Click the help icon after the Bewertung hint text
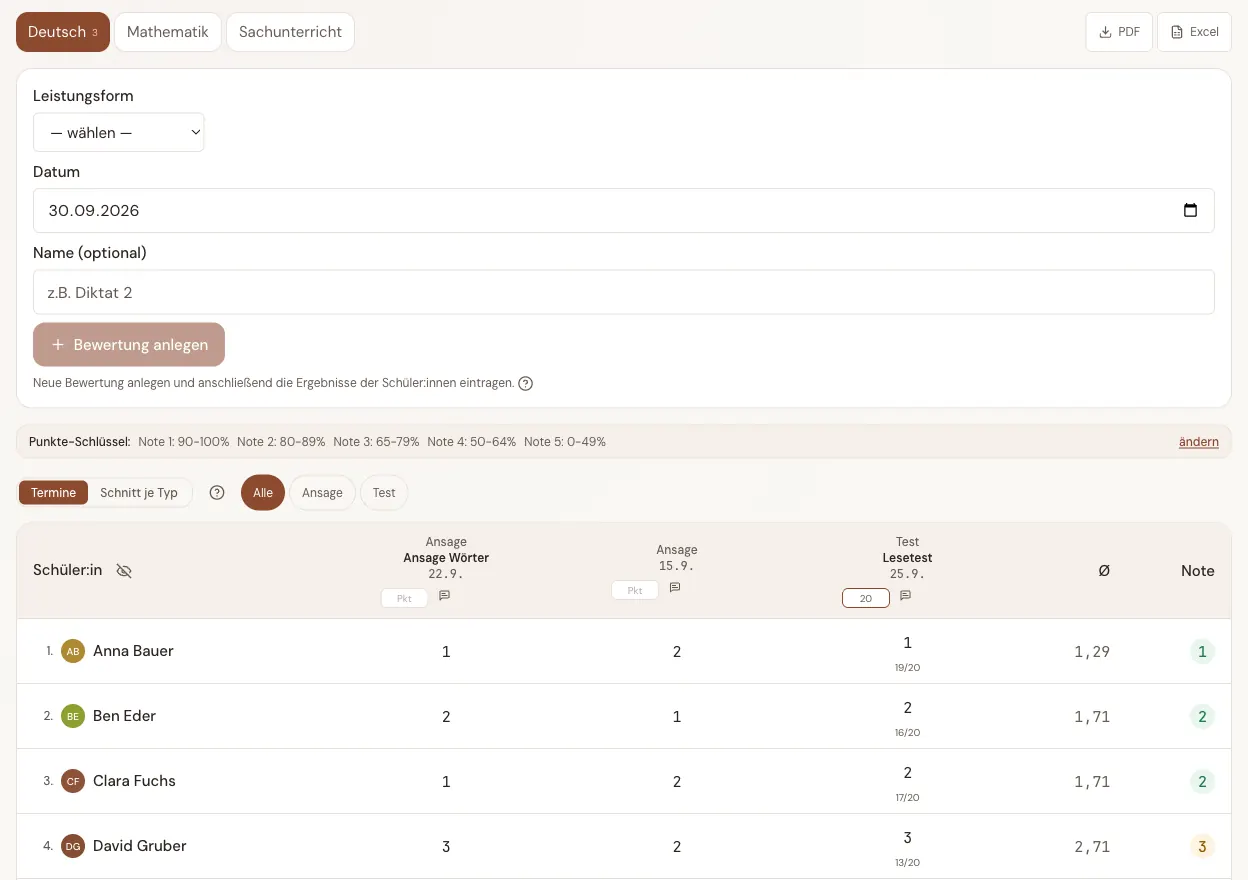The width and height of the screenshot is (1248, 880). coord(526,383)
